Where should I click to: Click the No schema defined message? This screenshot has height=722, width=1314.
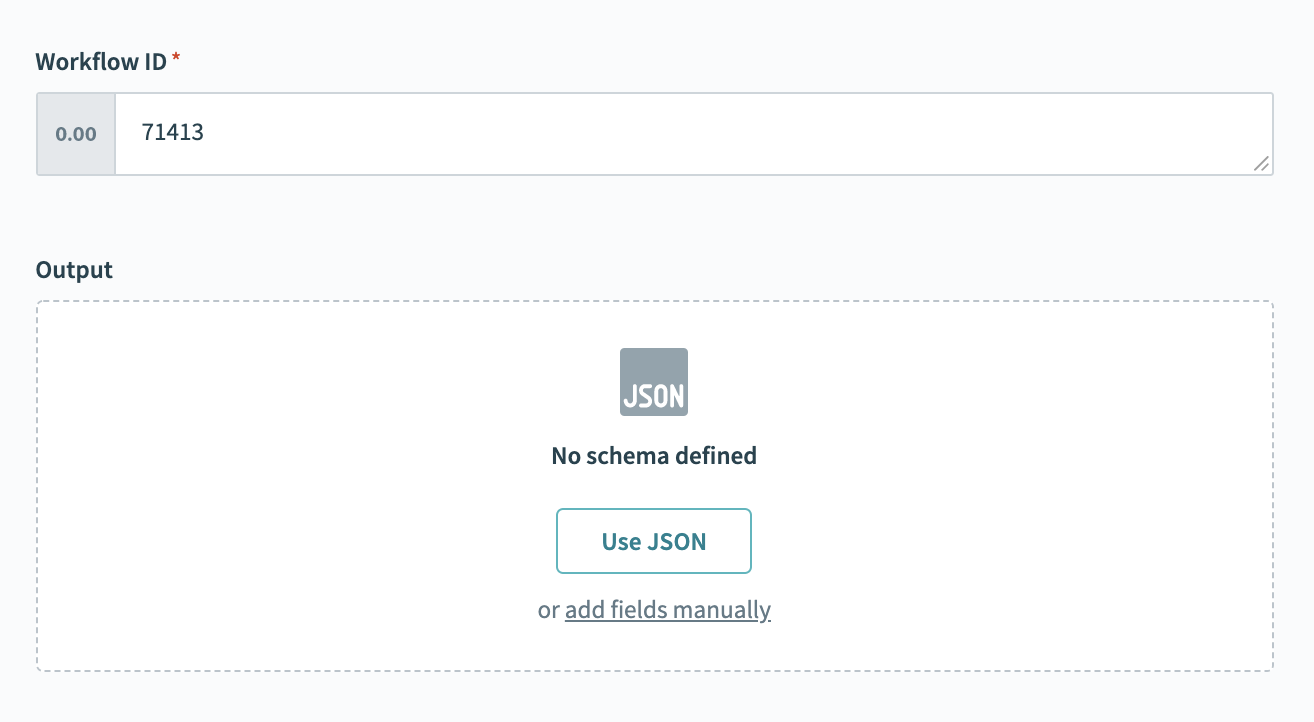click(654, 456)
